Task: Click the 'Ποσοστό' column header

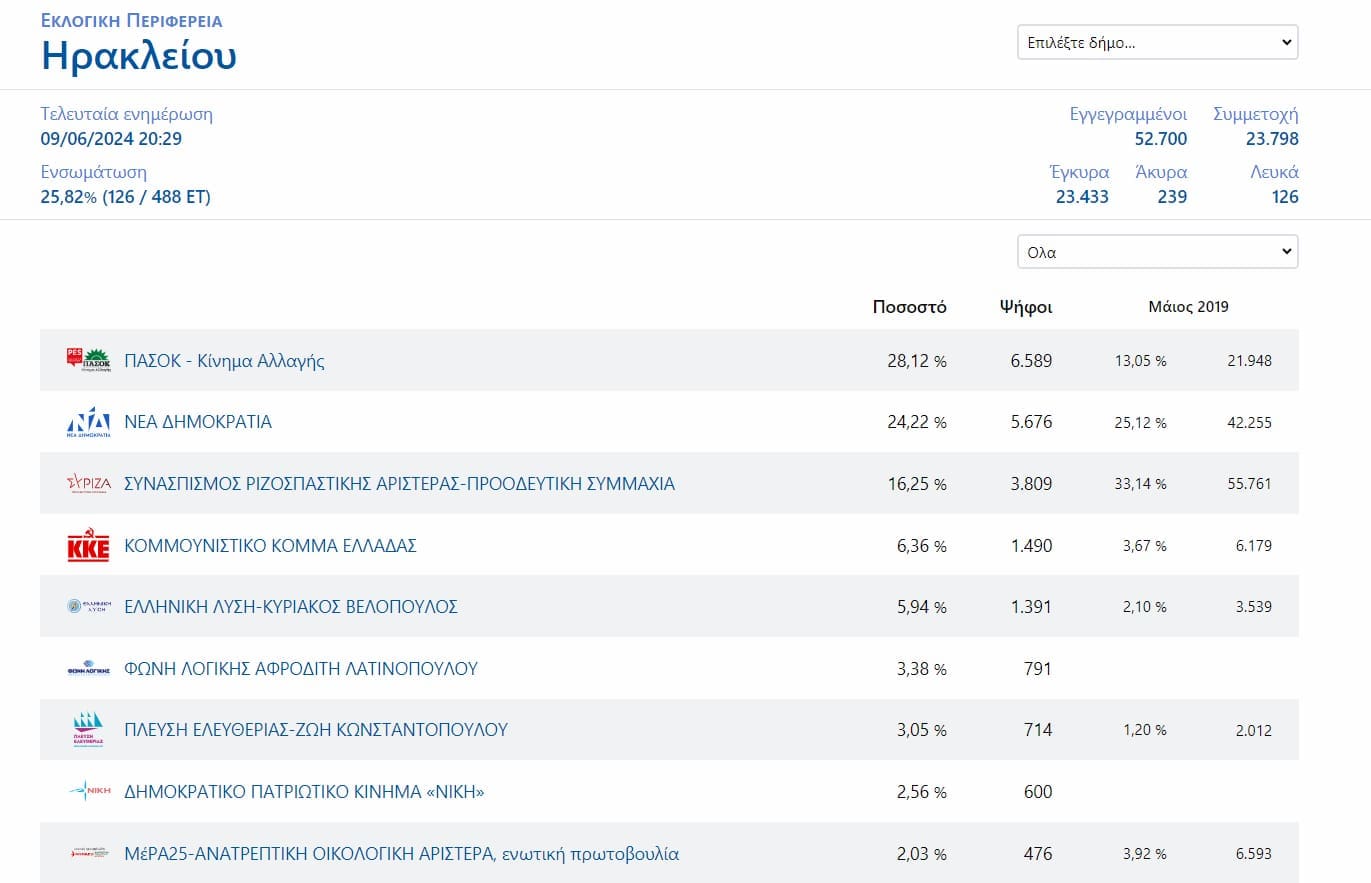Action: pyautogui.click(x=909, y=307)
